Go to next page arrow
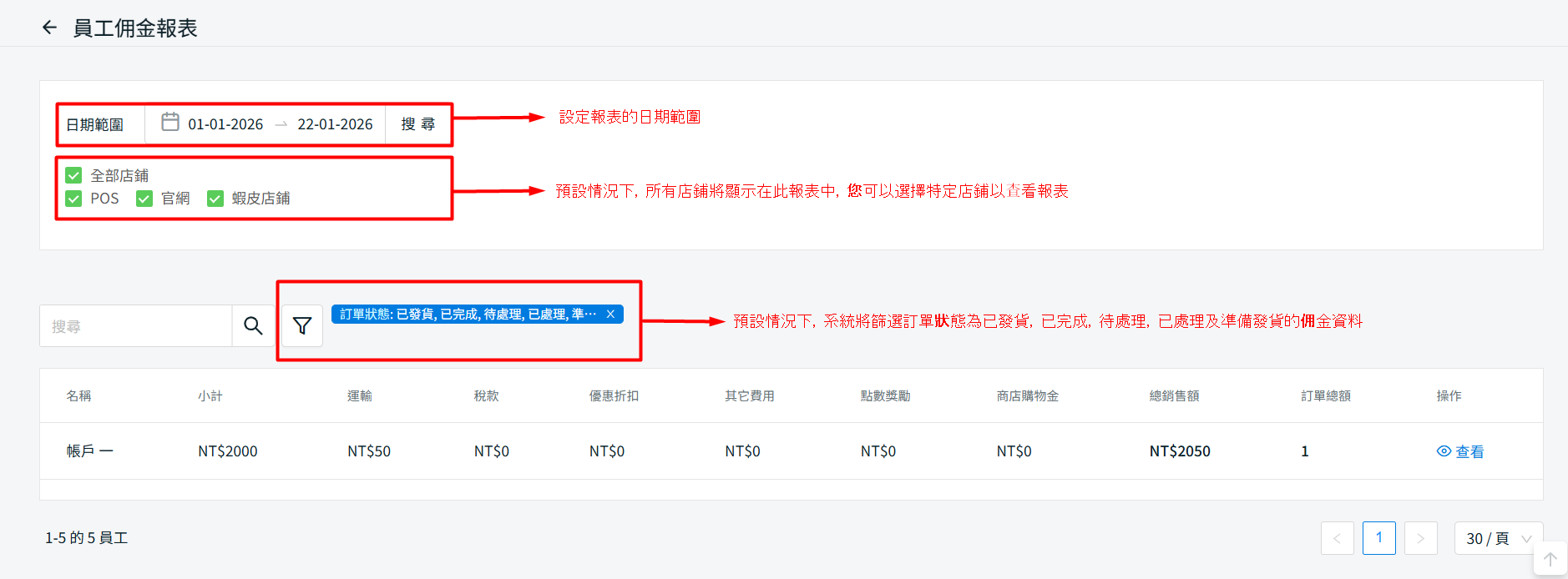This screenshot has width=1568, height=579. pos(1420,538)
